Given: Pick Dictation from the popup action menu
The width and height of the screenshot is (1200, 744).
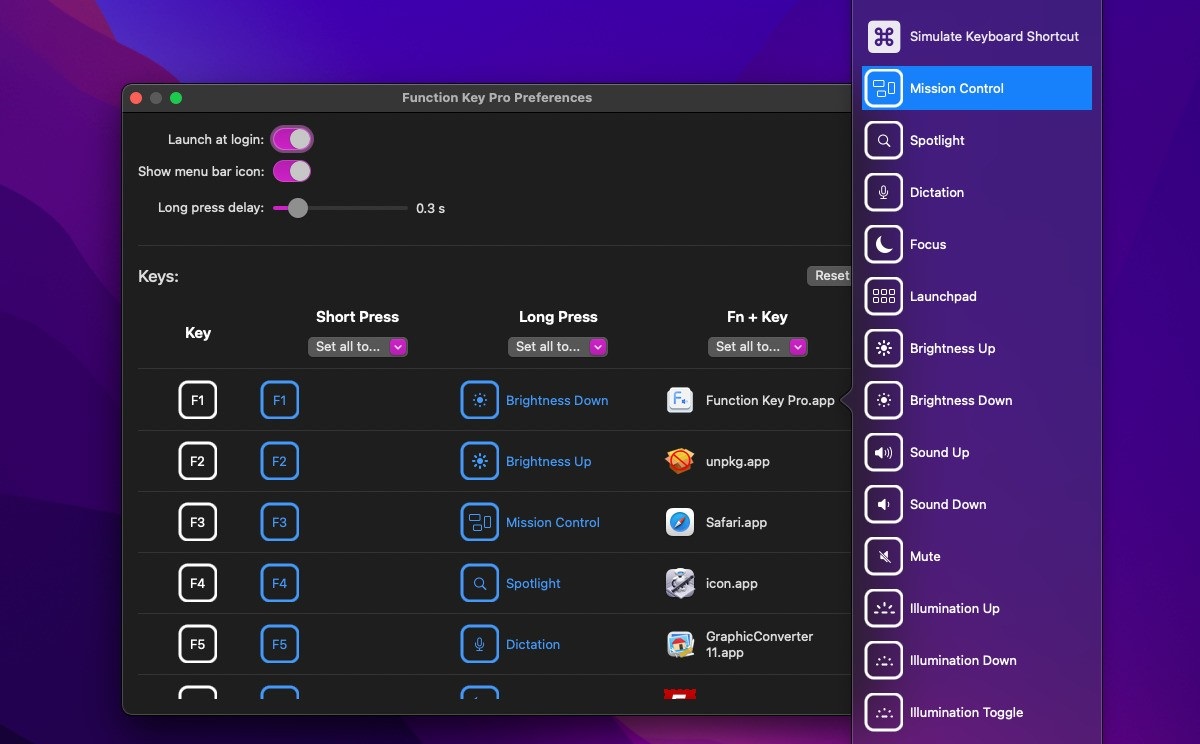Looking at the screenshot, I should [977, 192].
